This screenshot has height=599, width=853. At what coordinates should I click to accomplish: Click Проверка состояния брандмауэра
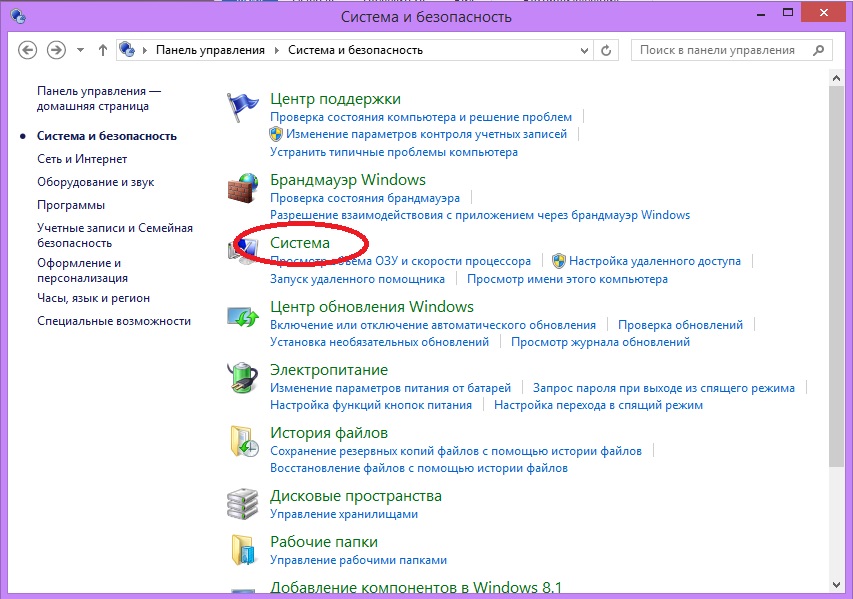click(x=364, y=197)
